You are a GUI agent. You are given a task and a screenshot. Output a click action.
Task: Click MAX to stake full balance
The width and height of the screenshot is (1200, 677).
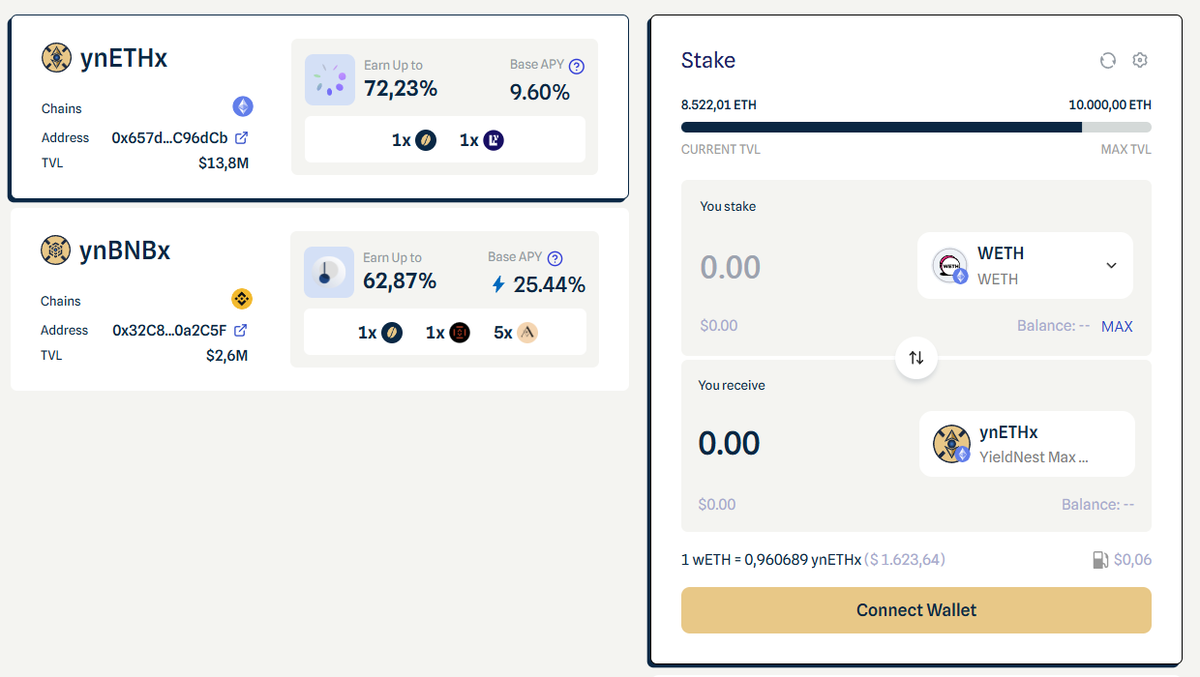1116,326
